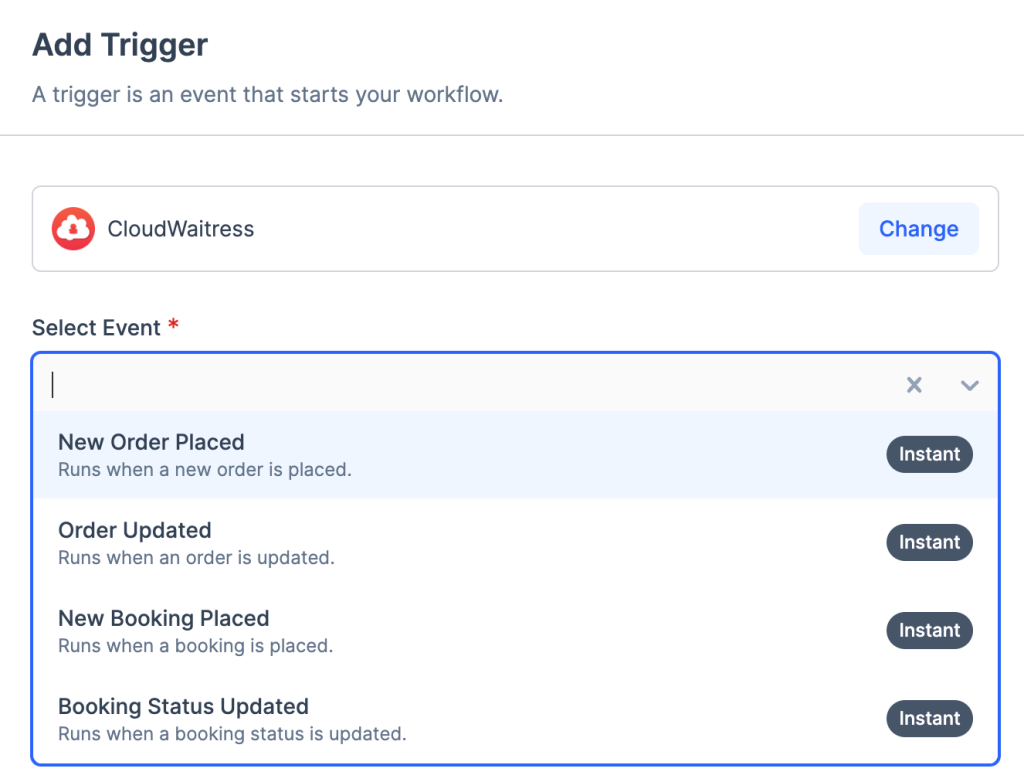This screenshot has width=1024, height=782.
Task: Click the CloudWaitress logo icon
Action: pos(73,229)
